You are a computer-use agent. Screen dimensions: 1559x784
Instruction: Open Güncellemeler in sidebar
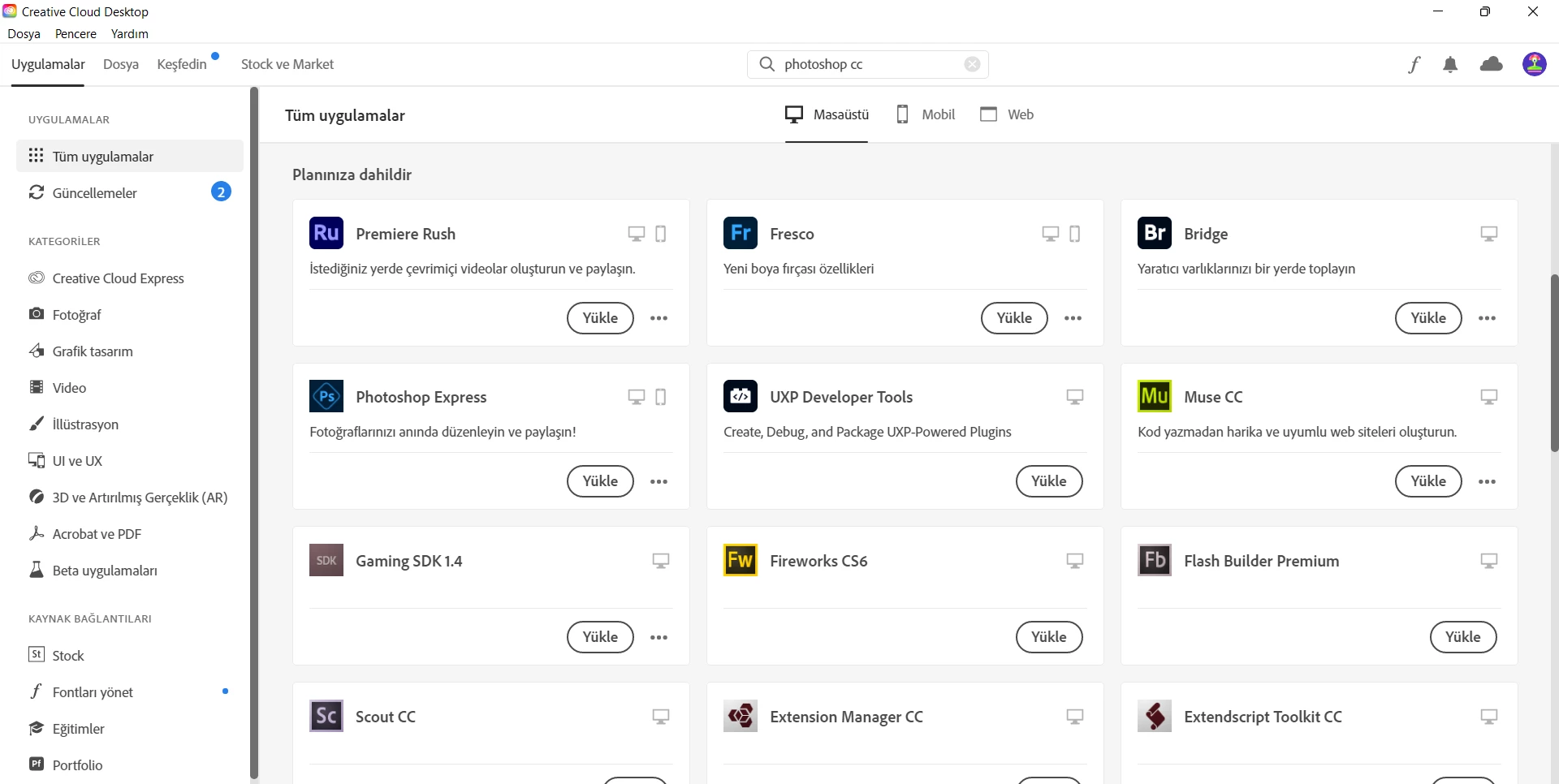tap(130, 192)
